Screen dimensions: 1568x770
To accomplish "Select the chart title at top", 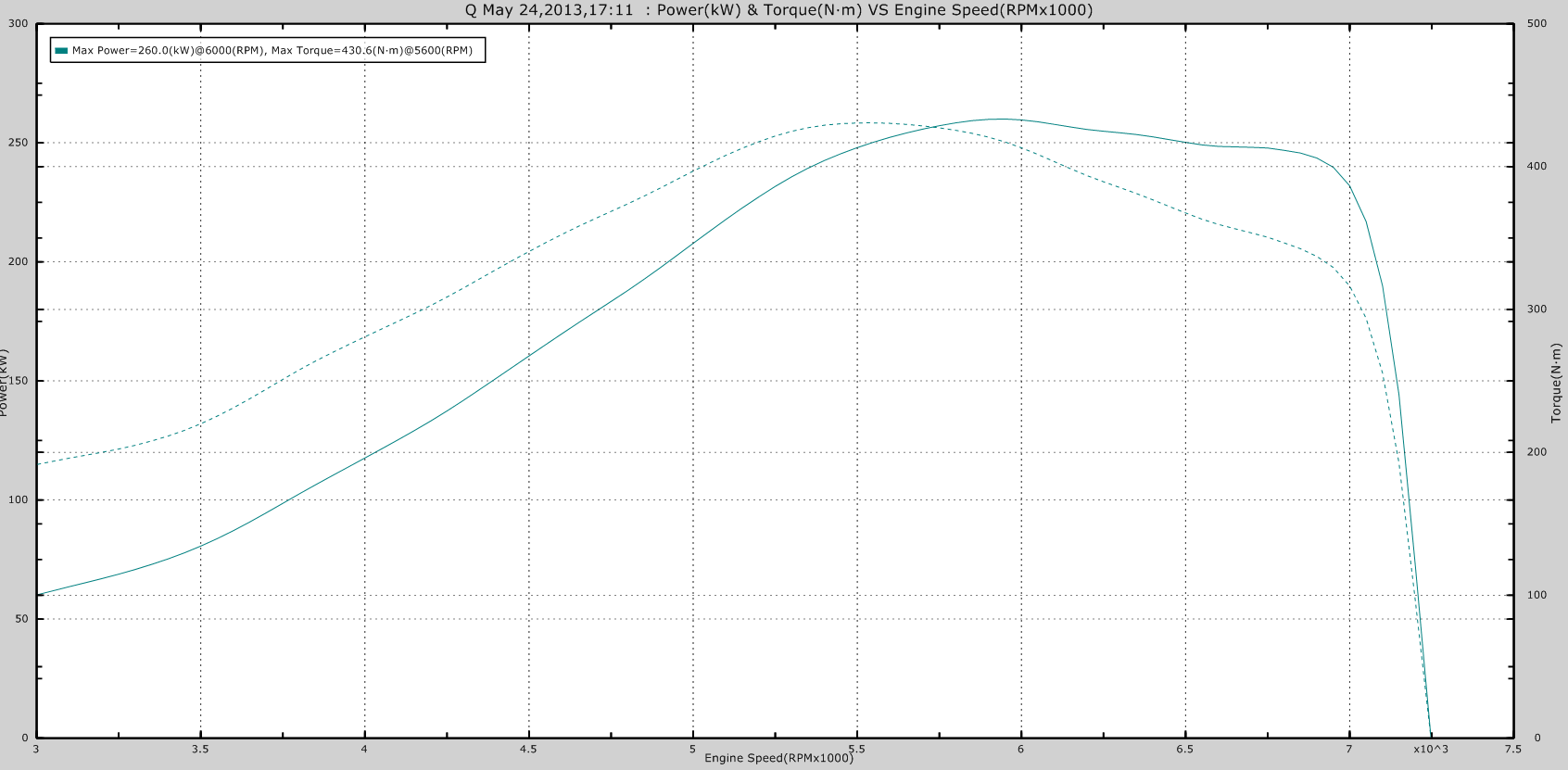I will tap(778, 10).
